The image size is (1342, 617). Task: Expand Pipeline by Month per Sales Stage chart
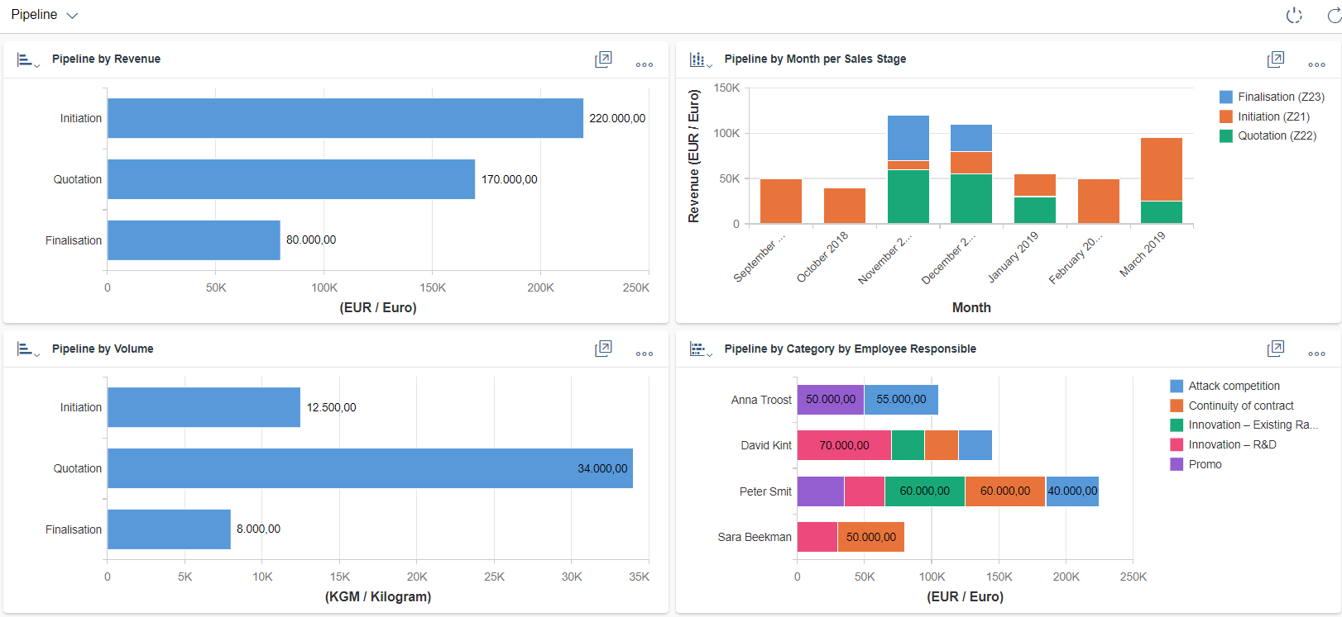(1275, 60)
